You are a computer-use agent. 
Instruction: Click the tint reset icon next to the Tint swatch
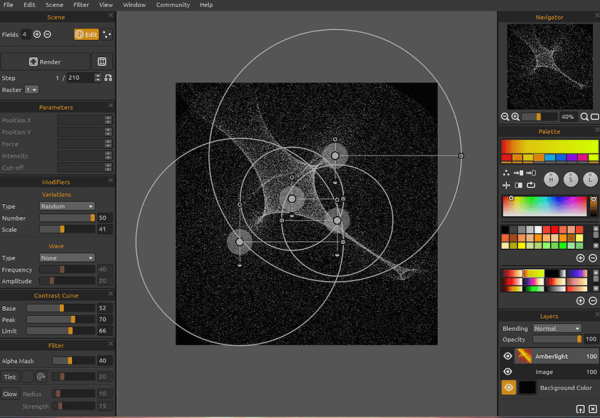point(41,377)
